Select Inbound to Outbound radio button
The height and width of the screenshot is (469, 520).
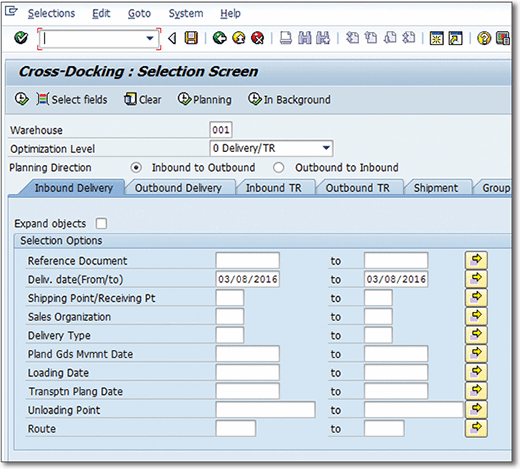[136, 167]
